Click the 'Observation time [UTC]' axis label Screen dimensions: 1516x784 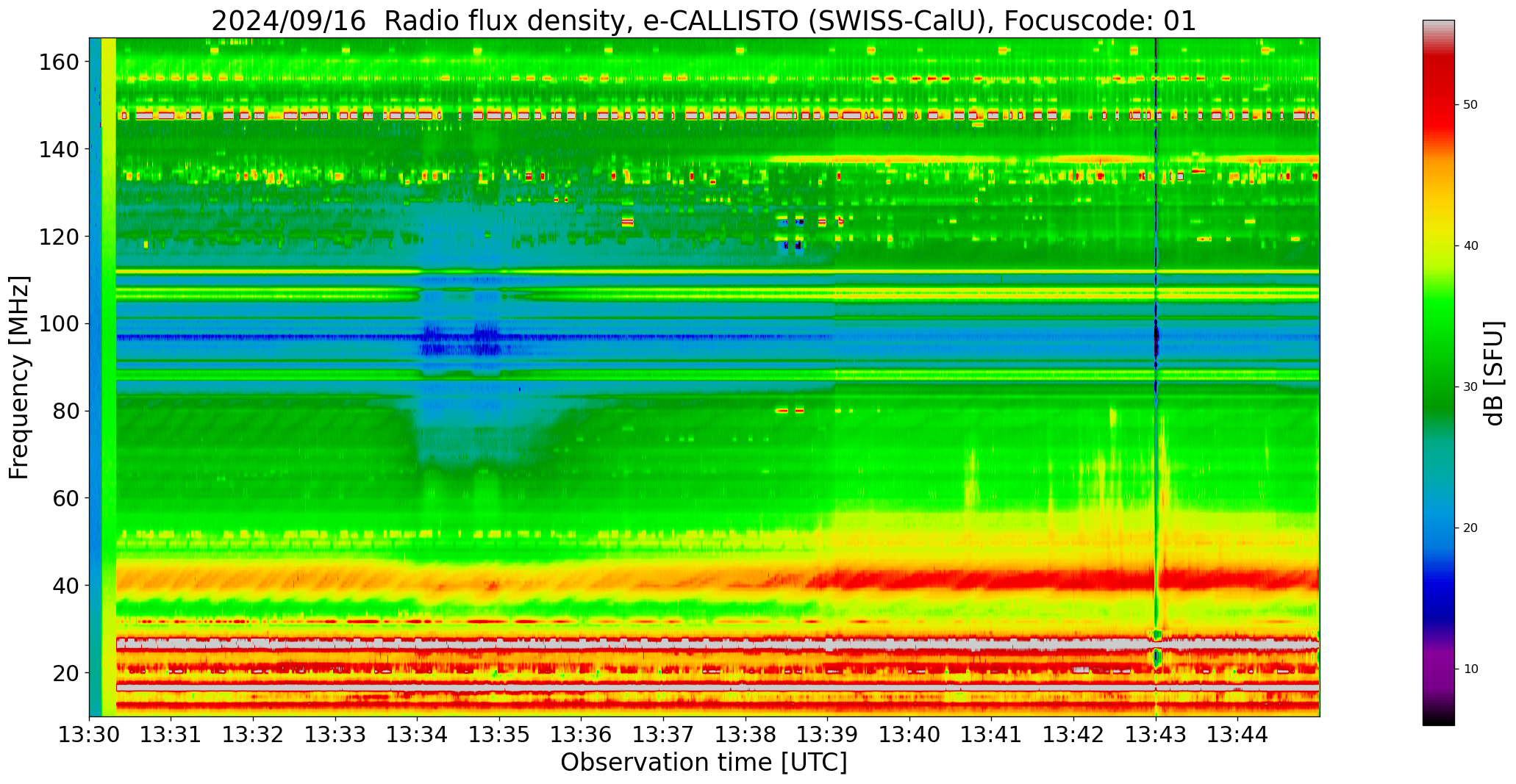[704, 763]
